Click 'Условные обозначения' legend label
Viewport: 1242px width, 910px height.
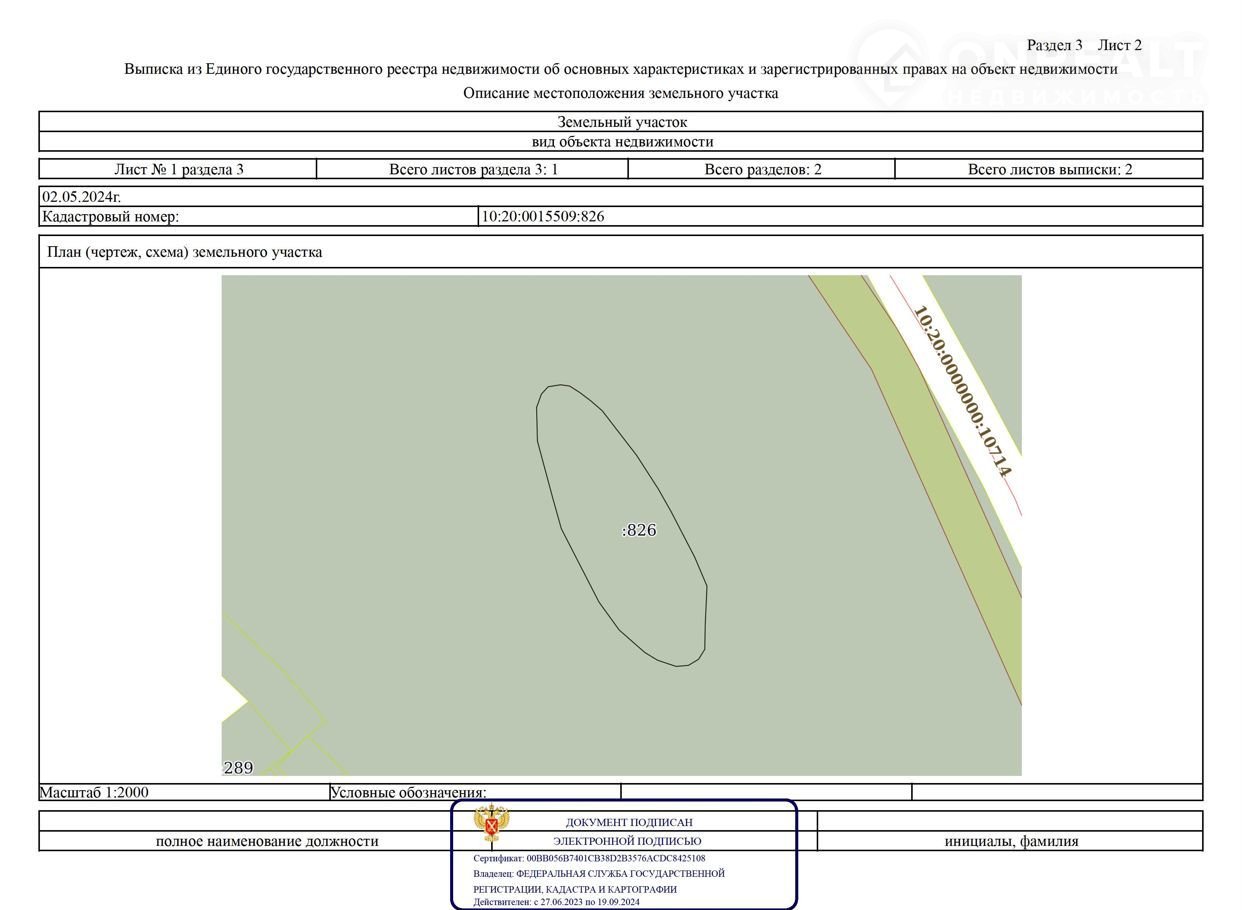[x=408, y=793]
